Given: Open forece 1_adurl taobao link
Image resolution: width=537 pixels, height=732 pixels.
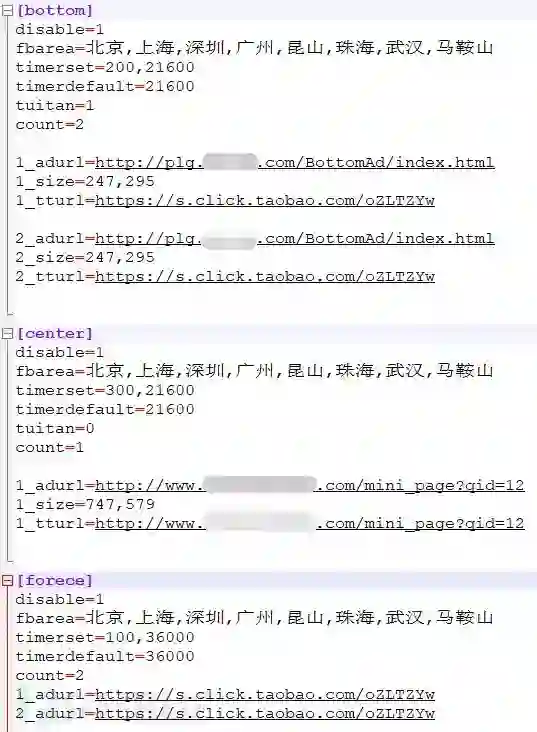Looking at the screenshot, I should click(265, 694).
